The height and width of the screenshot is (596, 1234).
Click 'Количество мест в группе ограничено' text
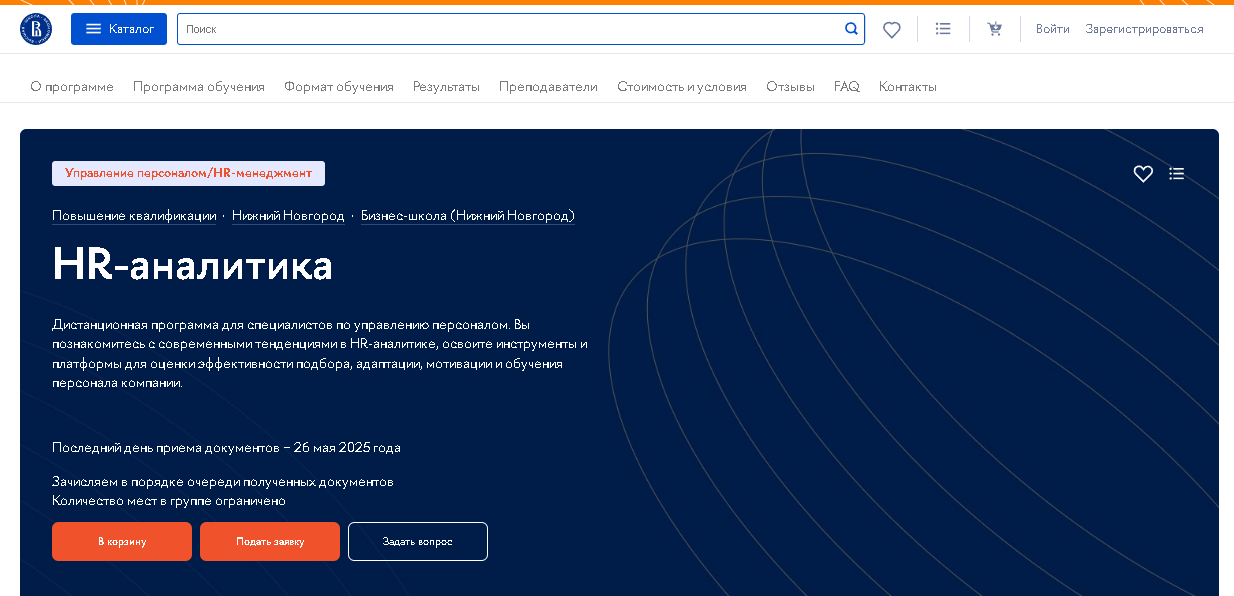click(x=169, y=501)
